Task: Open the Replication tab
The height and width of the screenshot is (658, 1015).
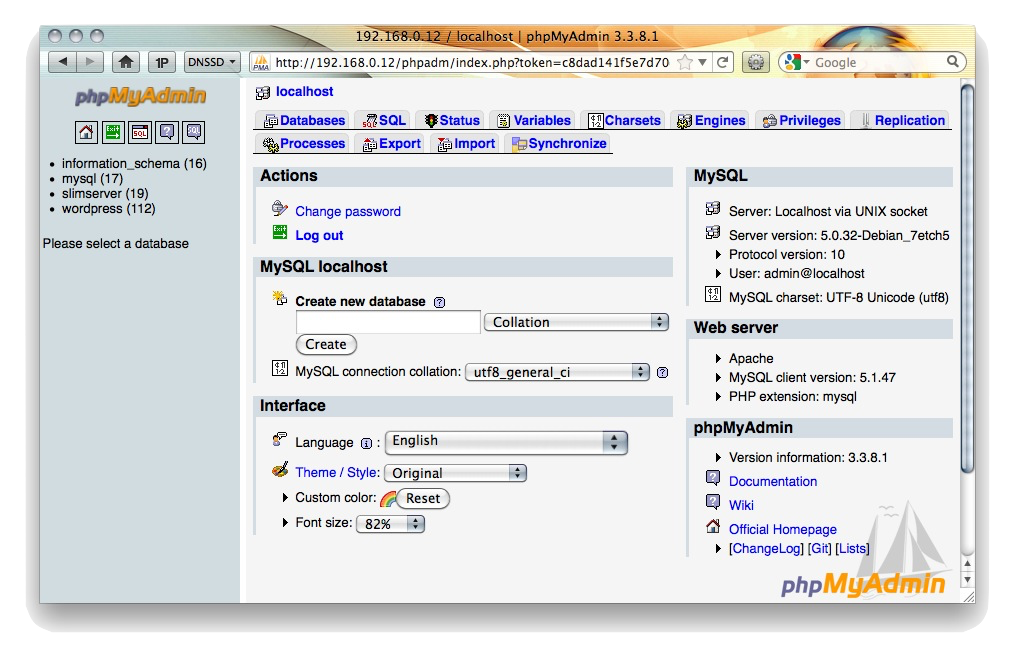Action: (902, 120)
